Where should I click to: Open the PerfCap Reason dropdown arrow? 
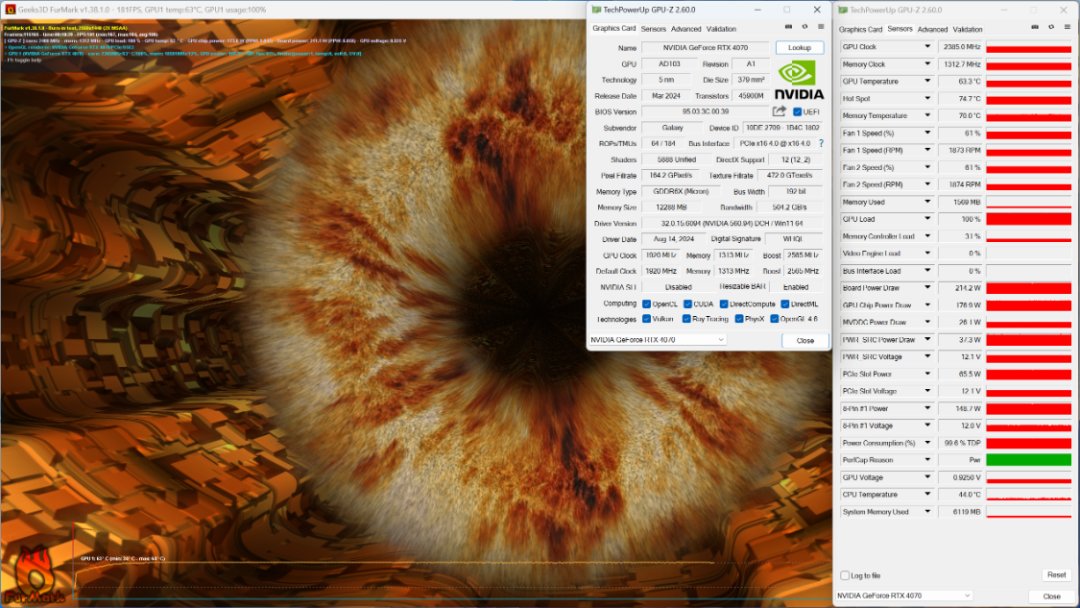click(927, 460)
